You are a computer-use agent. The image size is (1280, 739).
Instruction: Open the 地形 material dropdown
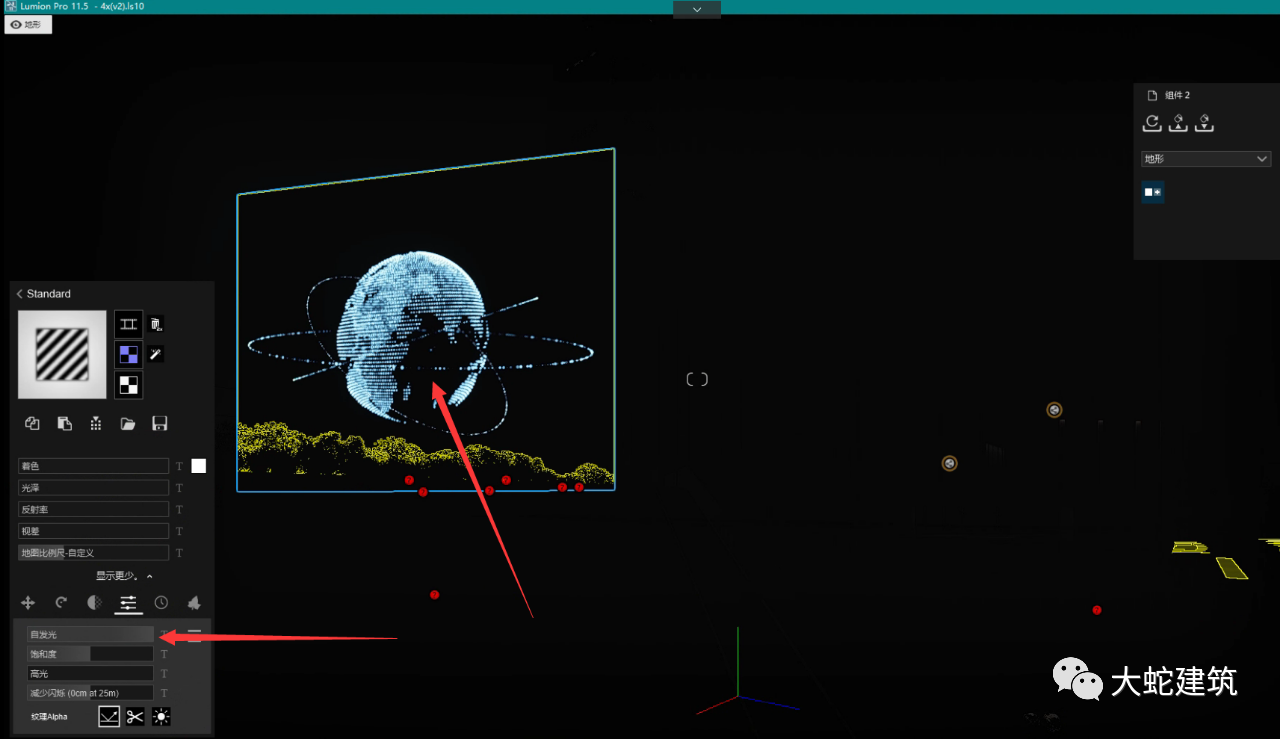point(1206,159)
